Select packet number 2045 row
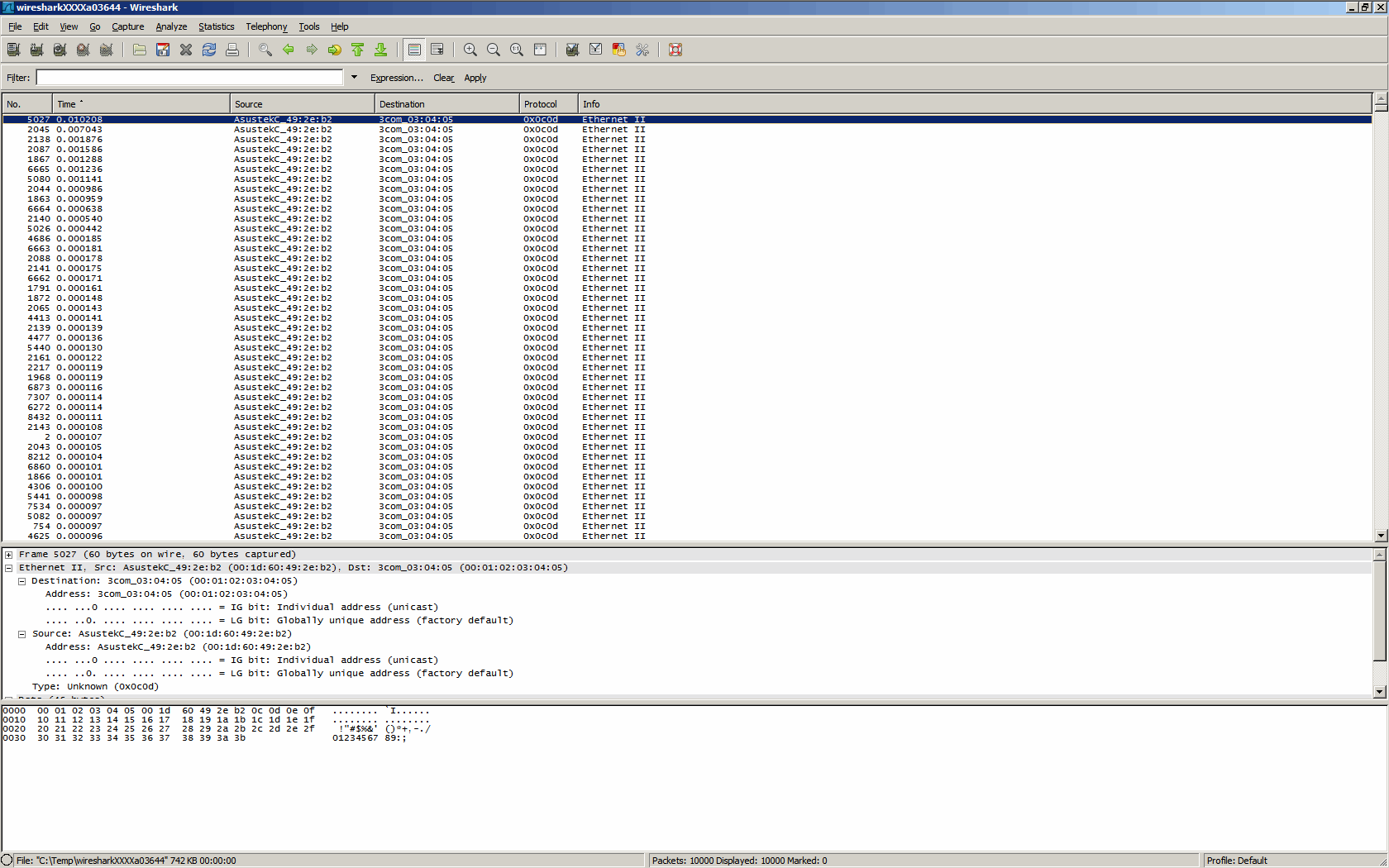The height and width of the screenshot is (868, 1389). (686, 130)
